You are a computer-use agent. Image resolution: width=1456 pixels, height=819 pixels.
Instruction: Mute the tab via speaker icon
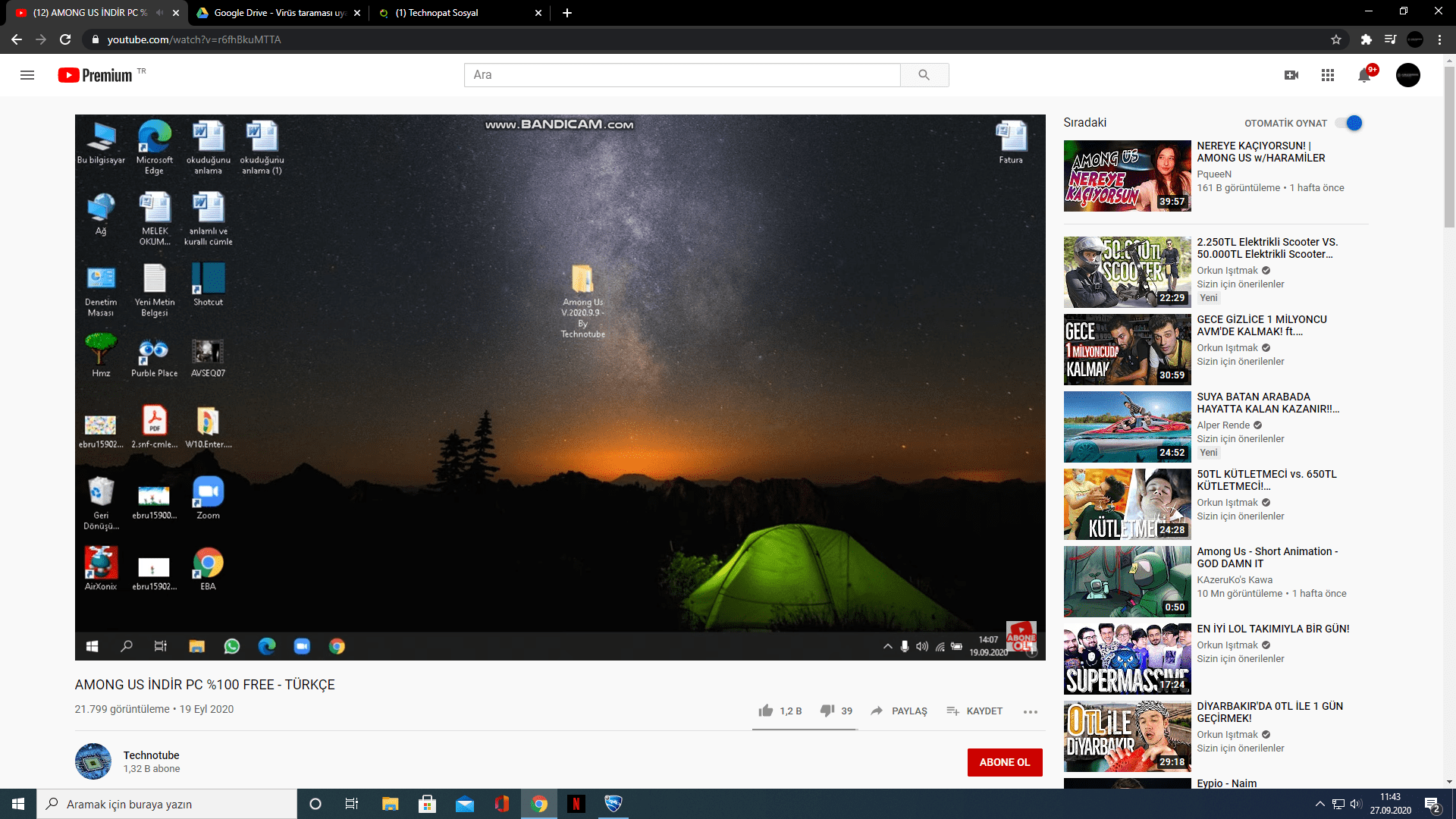pyautogui.click(x=160, y=13)
